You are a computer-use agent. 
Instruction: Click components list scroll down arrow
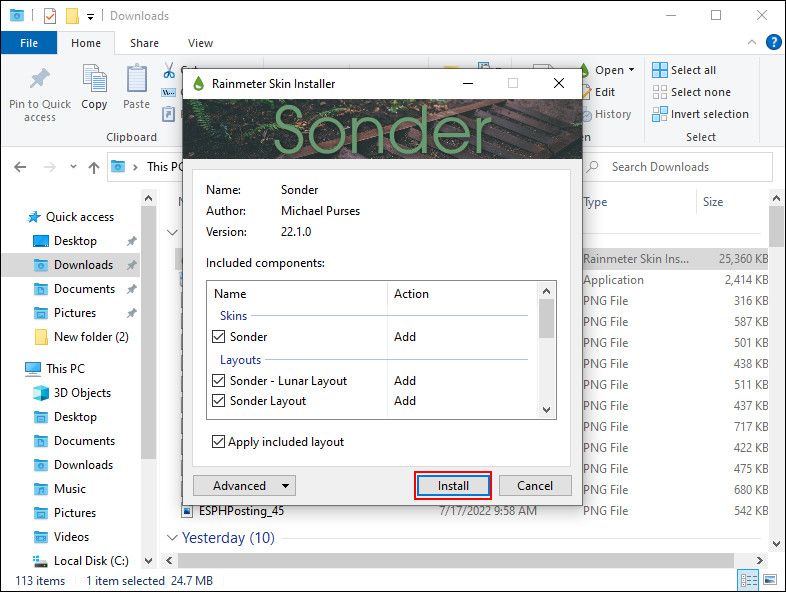tap(546, 410)
